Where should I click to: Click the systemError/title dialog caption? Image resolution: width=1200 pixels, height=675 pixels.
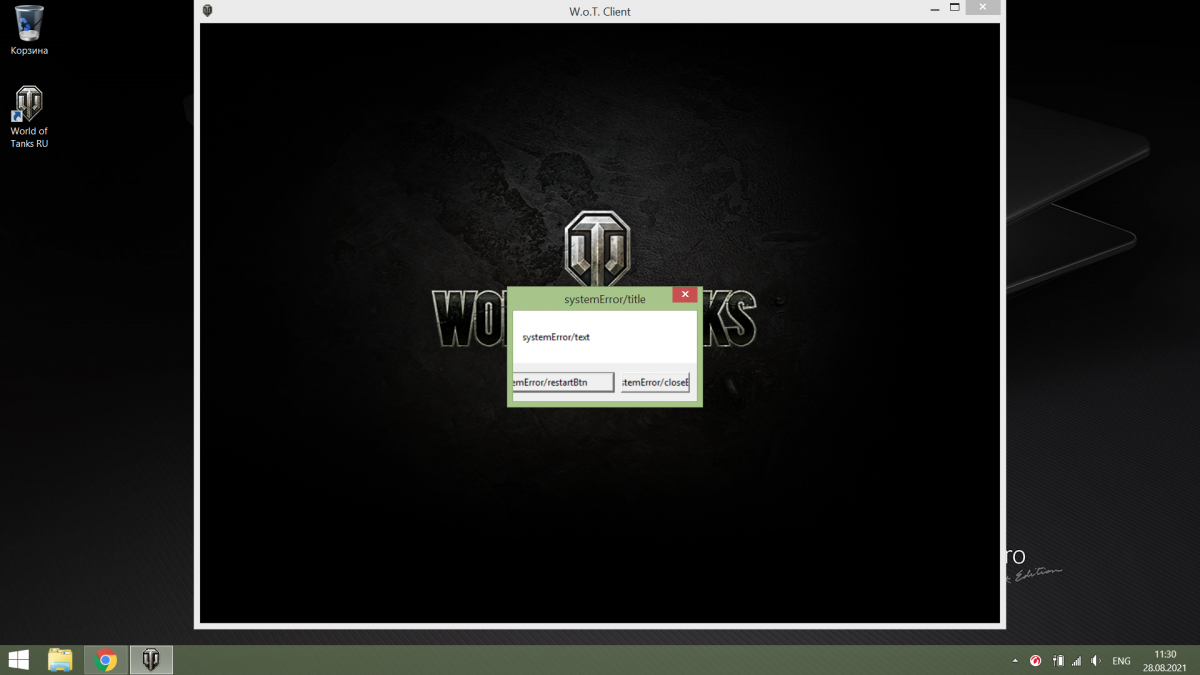tap(605, 299)
